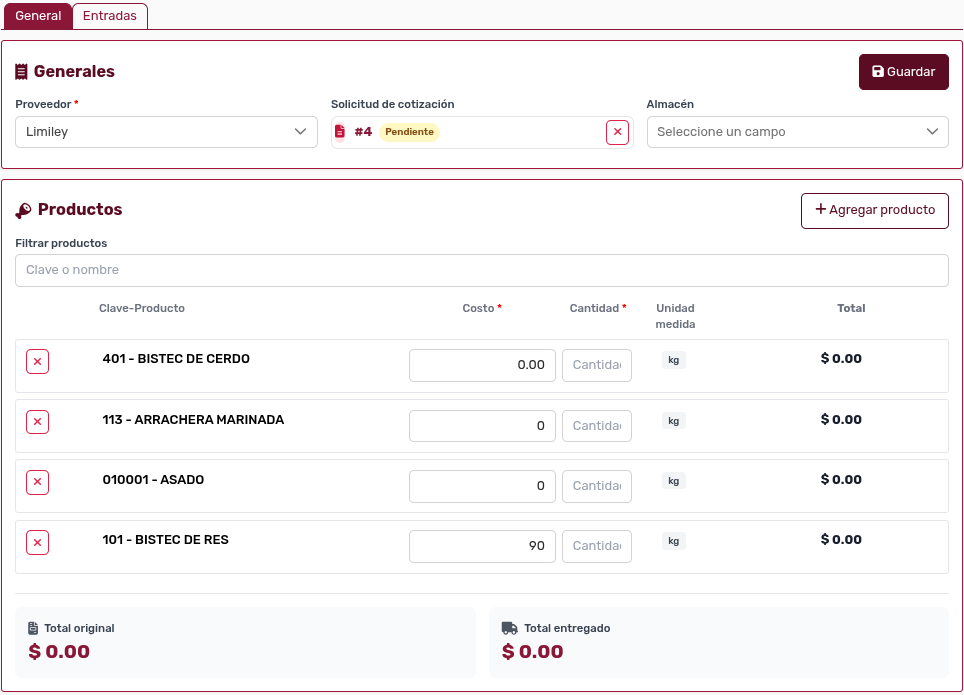Click the quotation document icon beside #4
This screenshot has height=695, width=964.
click(340, 132)
